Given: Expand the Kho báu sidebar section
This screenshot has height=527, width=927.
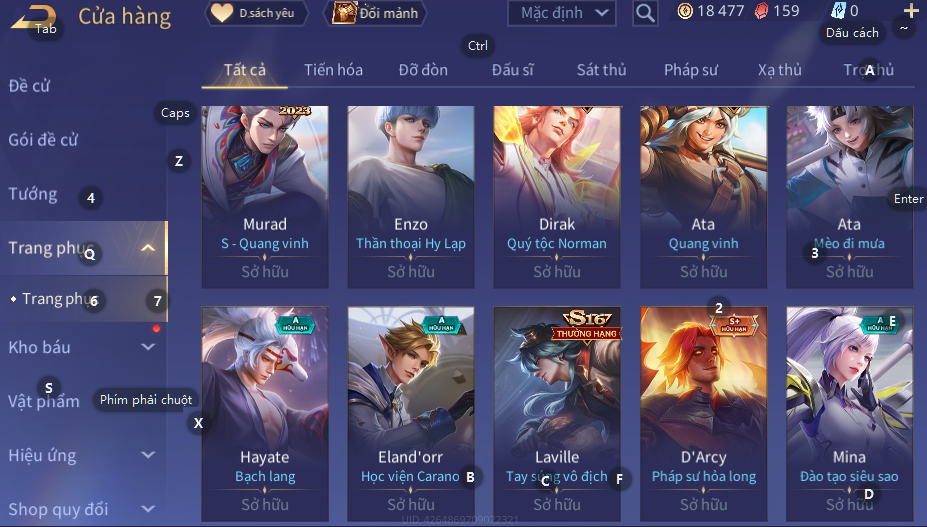Looking at the screenshot, I should tap(148, 347).
